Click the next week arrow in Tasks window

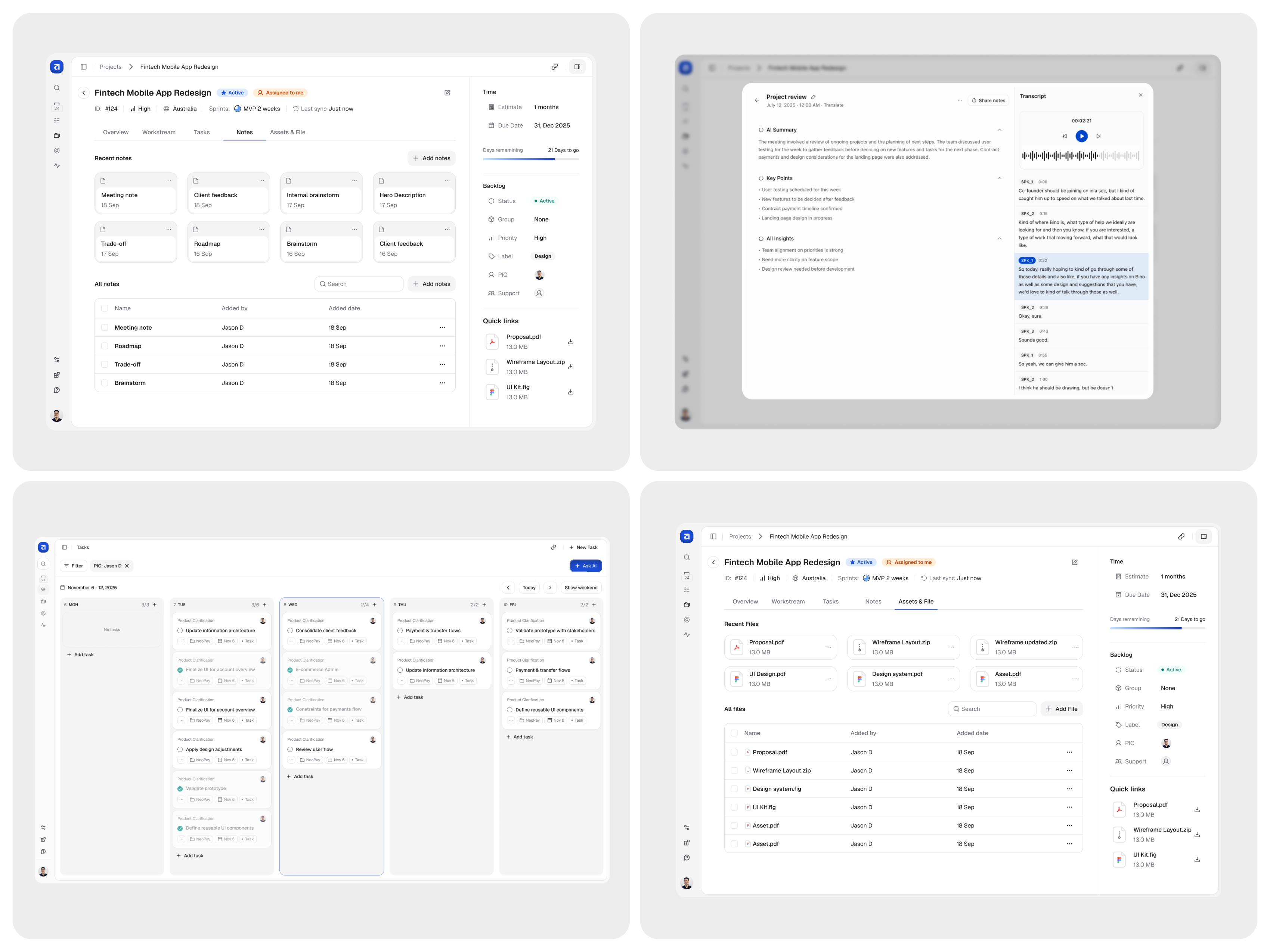[549, 587]
